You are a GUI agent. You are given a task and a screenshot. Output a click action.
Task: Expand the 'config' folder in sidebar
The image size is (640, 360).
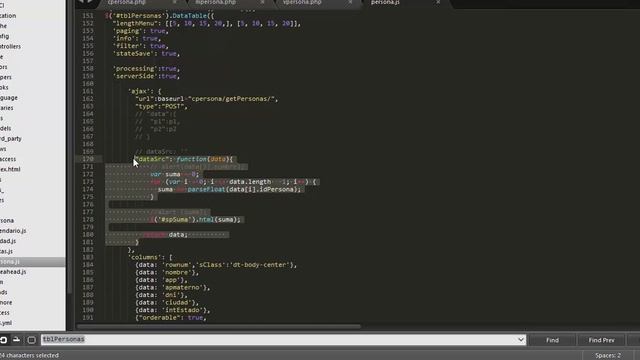click(x=4, y=36)
